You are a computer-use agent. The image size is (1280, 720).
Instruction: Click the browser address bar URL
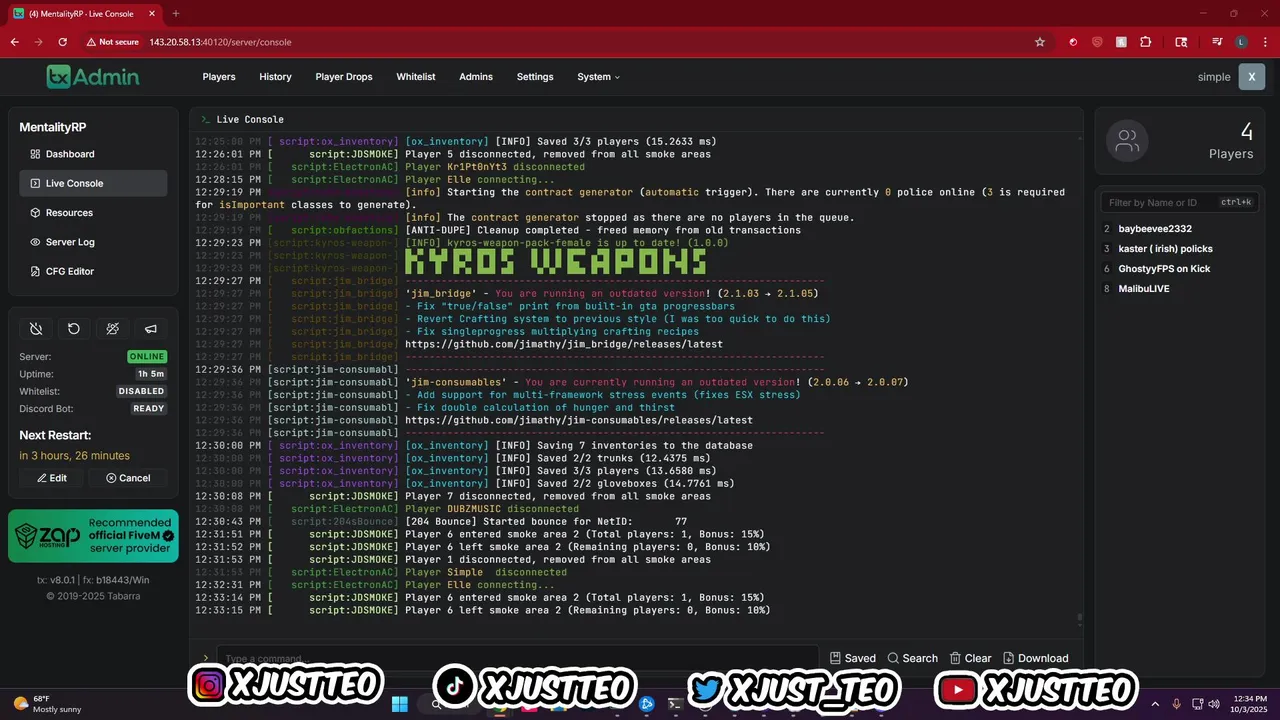pyautogui.click(x=220, y=42)
